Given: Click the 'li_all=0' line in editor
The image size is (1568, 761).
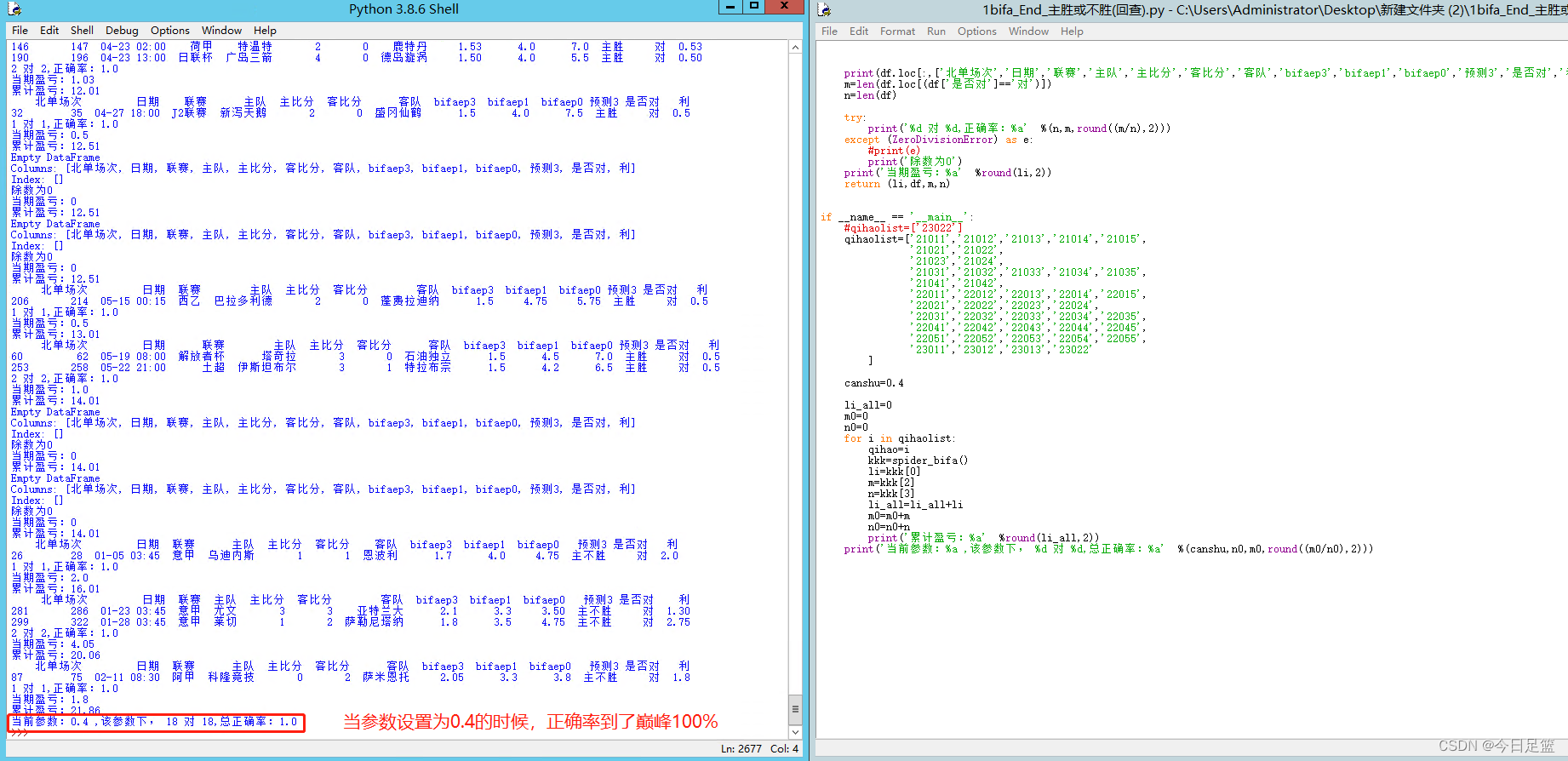Looking at the screenshot, I should pos(868,405).
